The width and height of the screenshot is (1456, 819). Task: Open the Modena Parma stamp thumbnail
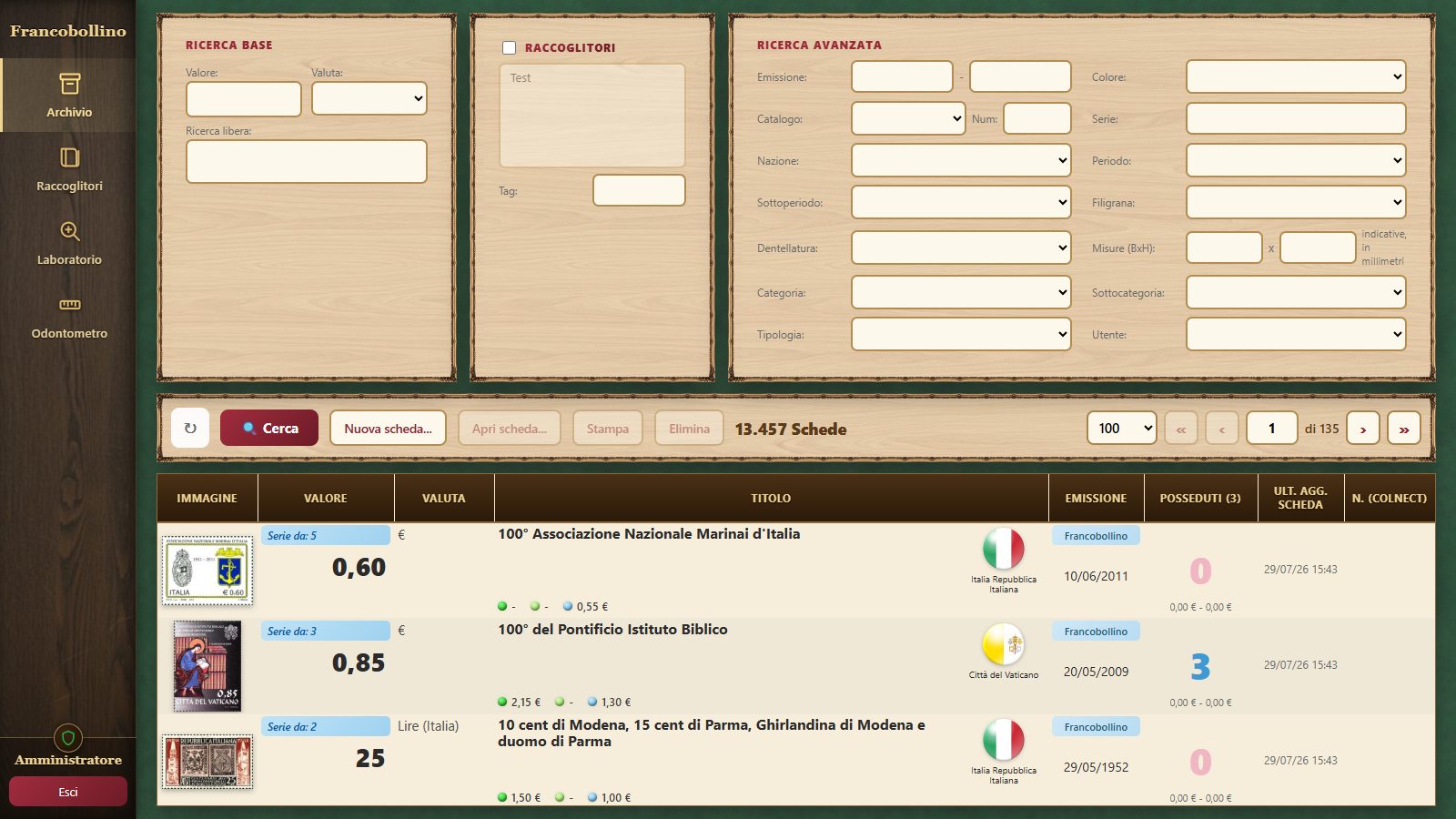(x=207, y=762)
